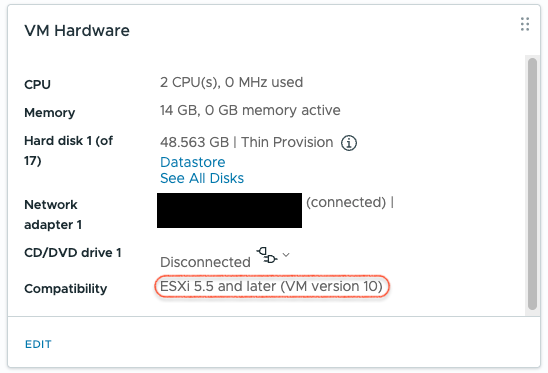Click the VM Hardware panel scrollbar

(x=532, y=184)
